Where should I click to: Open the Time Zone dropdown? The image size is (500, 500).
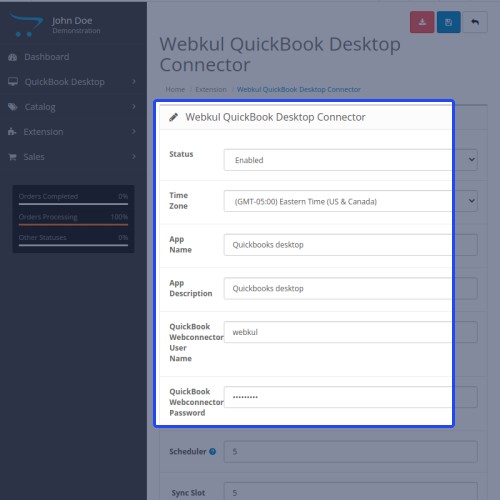350,201
